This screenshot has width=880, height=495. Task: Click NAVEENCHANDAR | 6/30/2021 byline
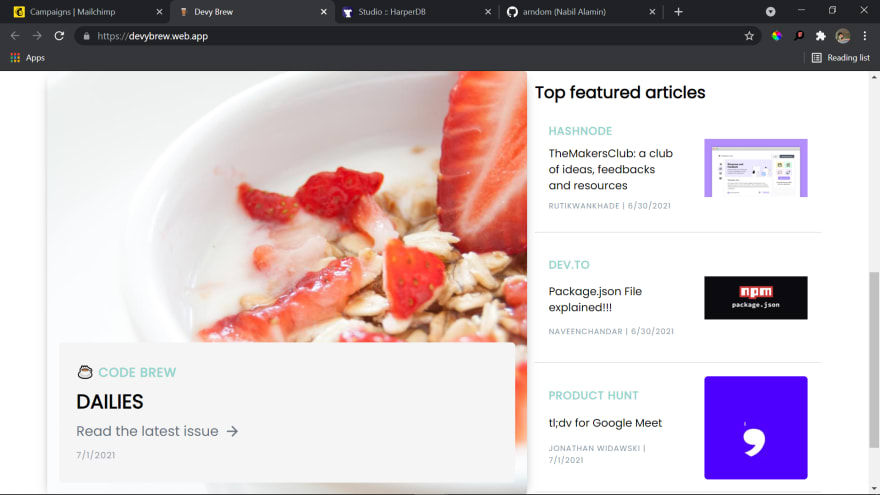click(x=611, y=332)
